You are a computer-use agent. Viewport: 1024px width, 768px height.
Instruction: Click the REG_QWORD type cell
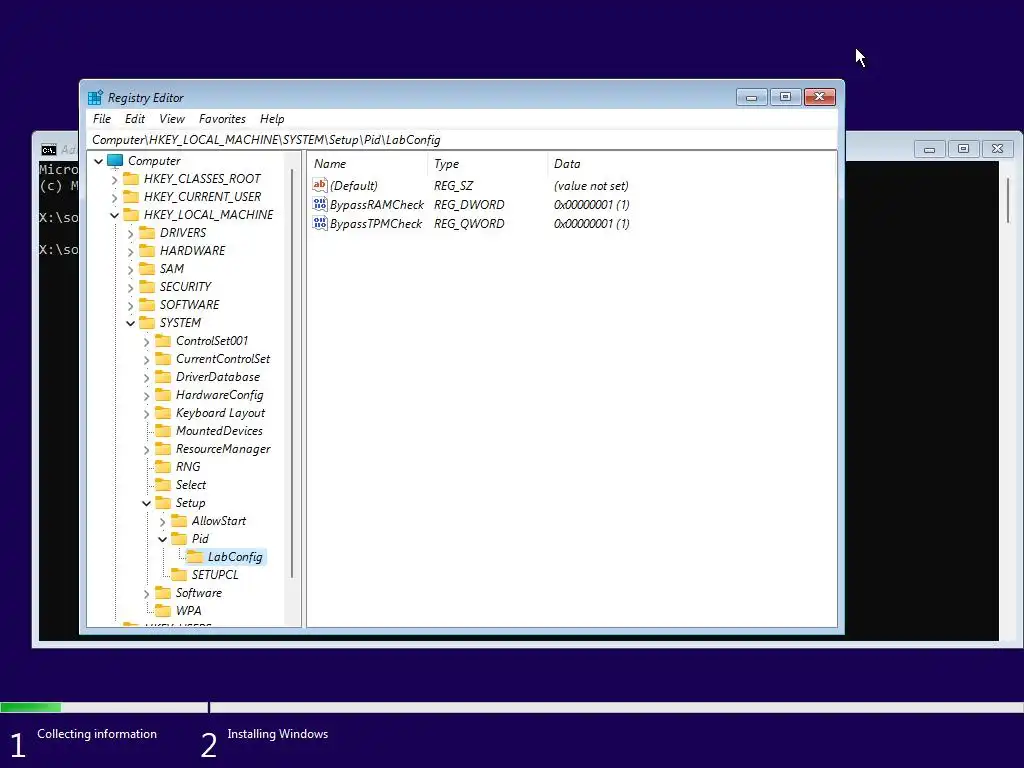pyautogui.click(x=469, y=224)
